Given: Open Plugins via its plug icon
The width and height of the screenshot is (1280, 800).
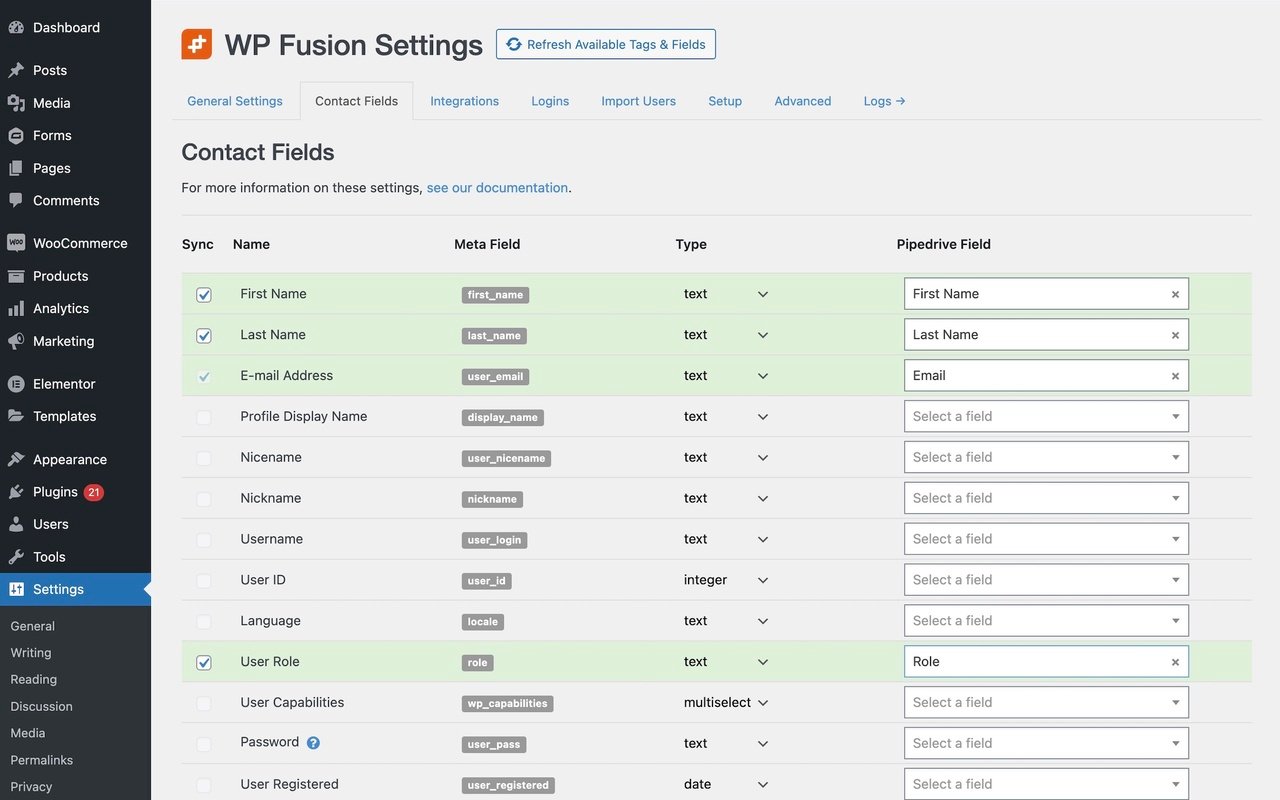Looking at the screenshot, I should [16, 492].
